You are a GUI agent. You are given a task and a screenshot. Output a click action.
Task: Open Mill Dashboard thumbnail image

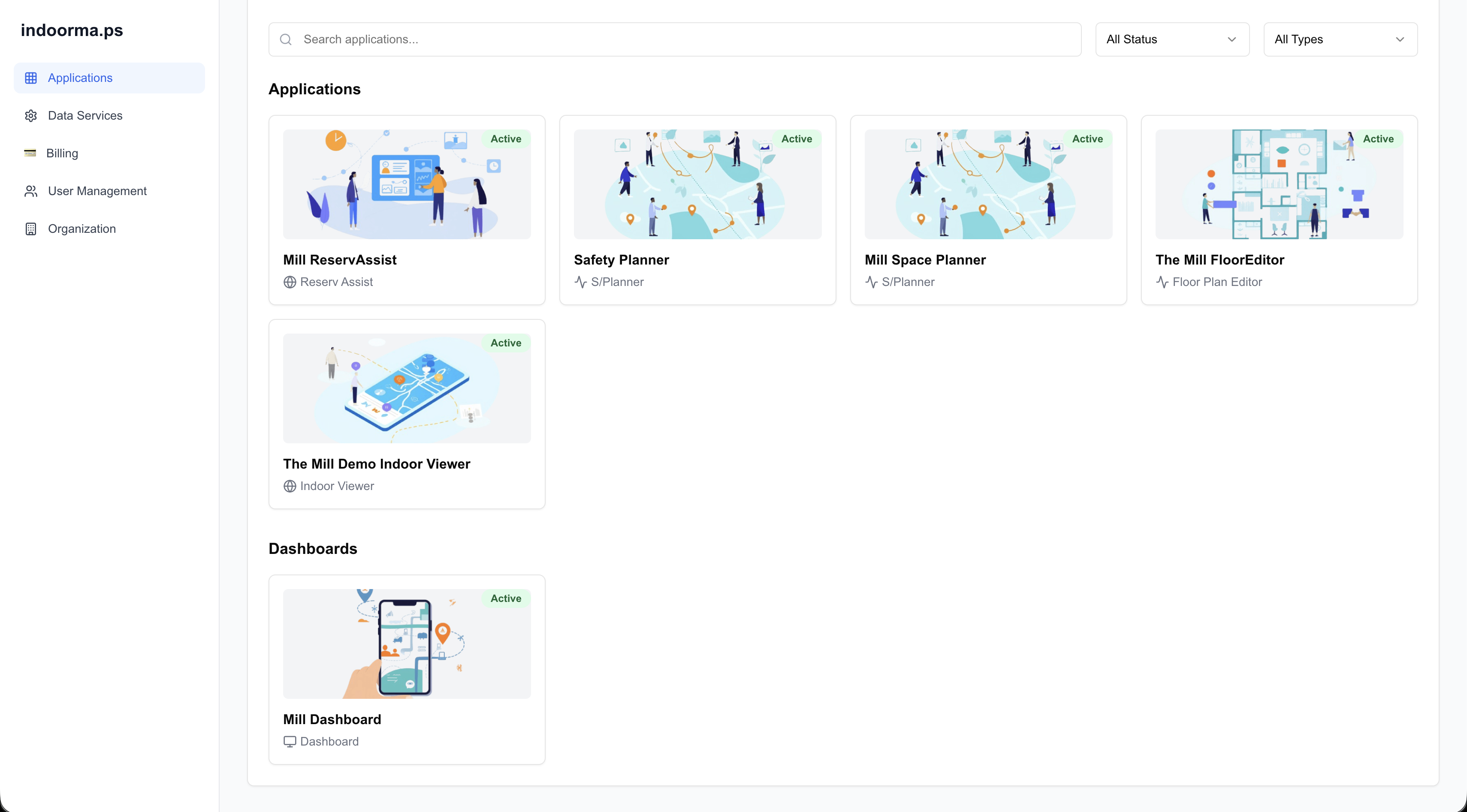(407, 644)
